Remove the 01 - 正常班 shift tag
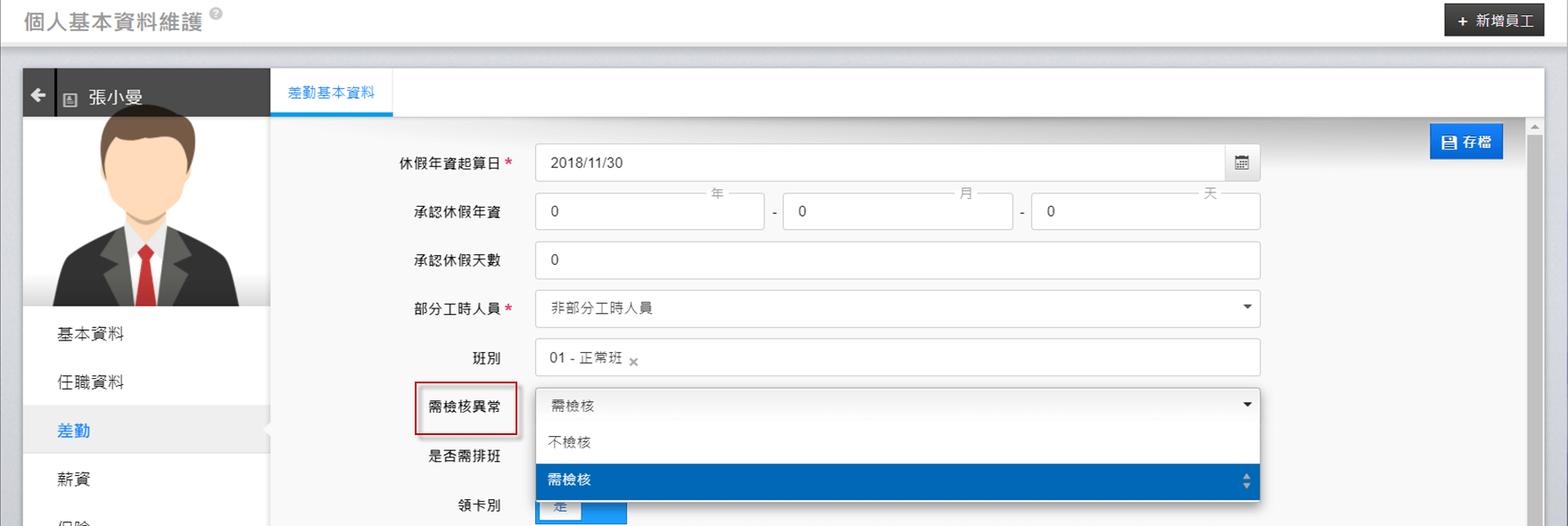The width and height of the screenshot is (1568, 526). pyautogui.click(x=633, y=362)
